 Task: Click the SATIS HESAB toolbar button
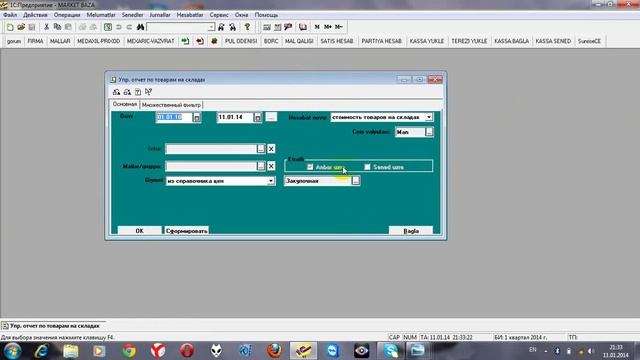(x=337, y=41)
